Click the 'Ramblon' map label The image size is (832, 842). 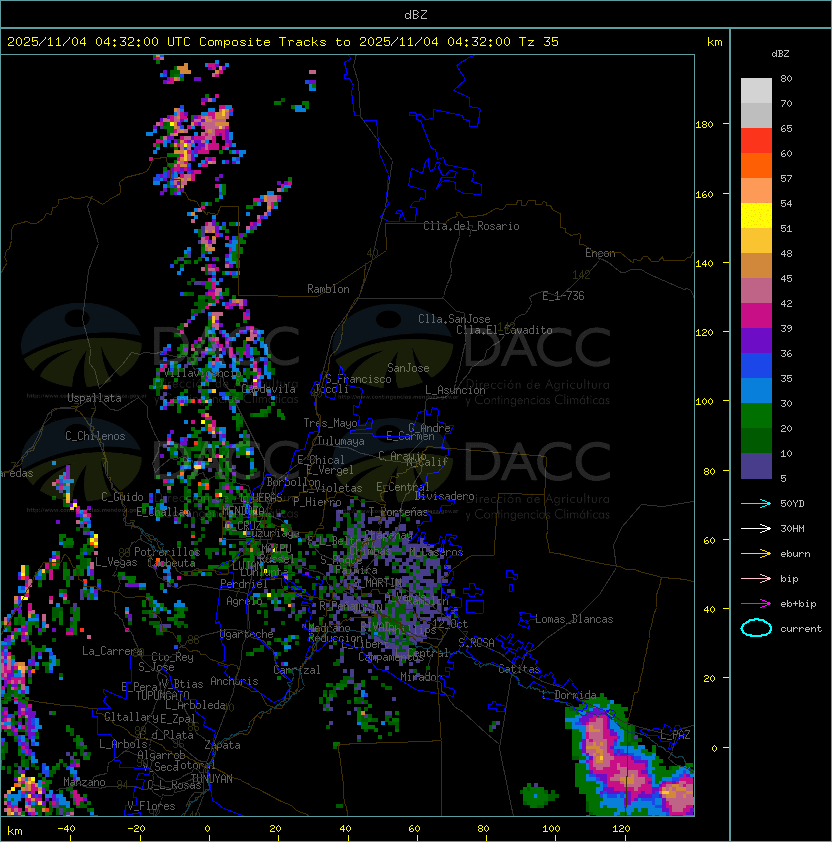(328, 289)
